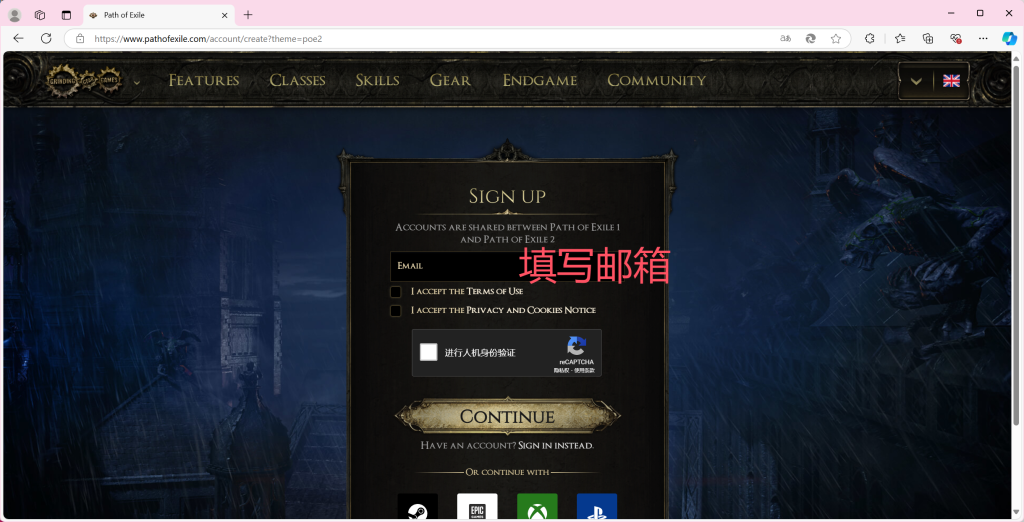Click the Grinding Gear Games logo
The height and width of the screenshot is (522, 1024).
click(x=84, y=80)
